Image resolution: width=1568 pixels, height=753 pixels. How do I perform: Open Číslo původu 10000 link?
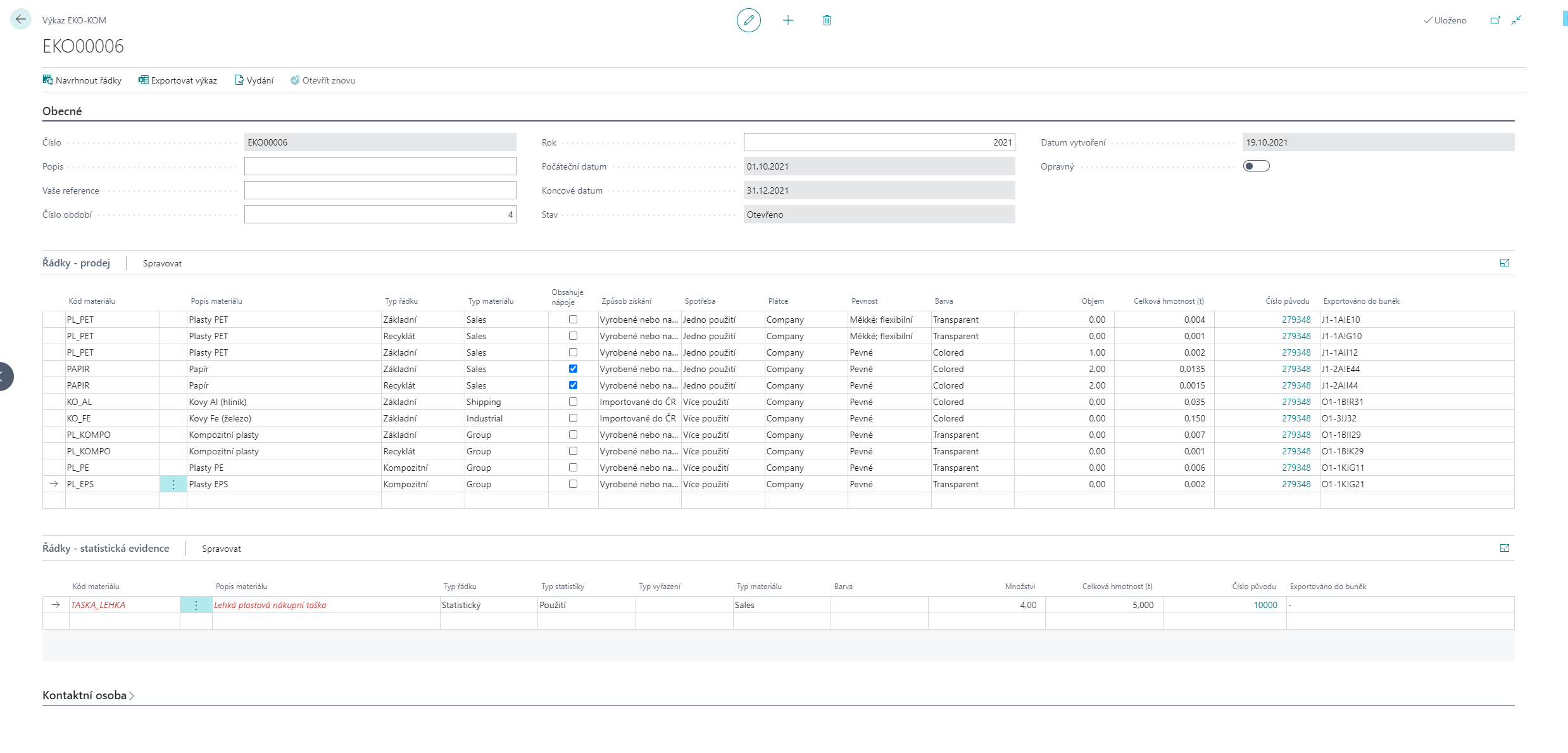pos(1265,605)
